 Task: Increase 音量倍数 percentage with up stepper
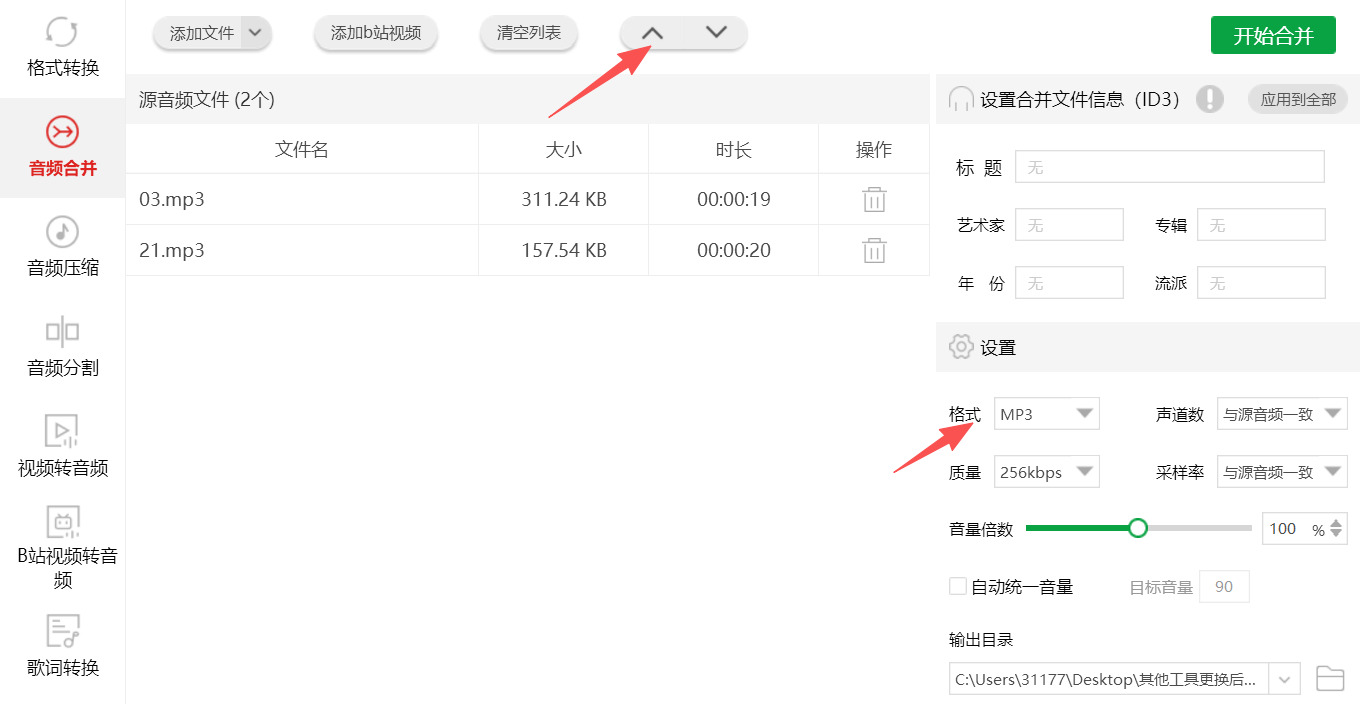coord(1337,522)
